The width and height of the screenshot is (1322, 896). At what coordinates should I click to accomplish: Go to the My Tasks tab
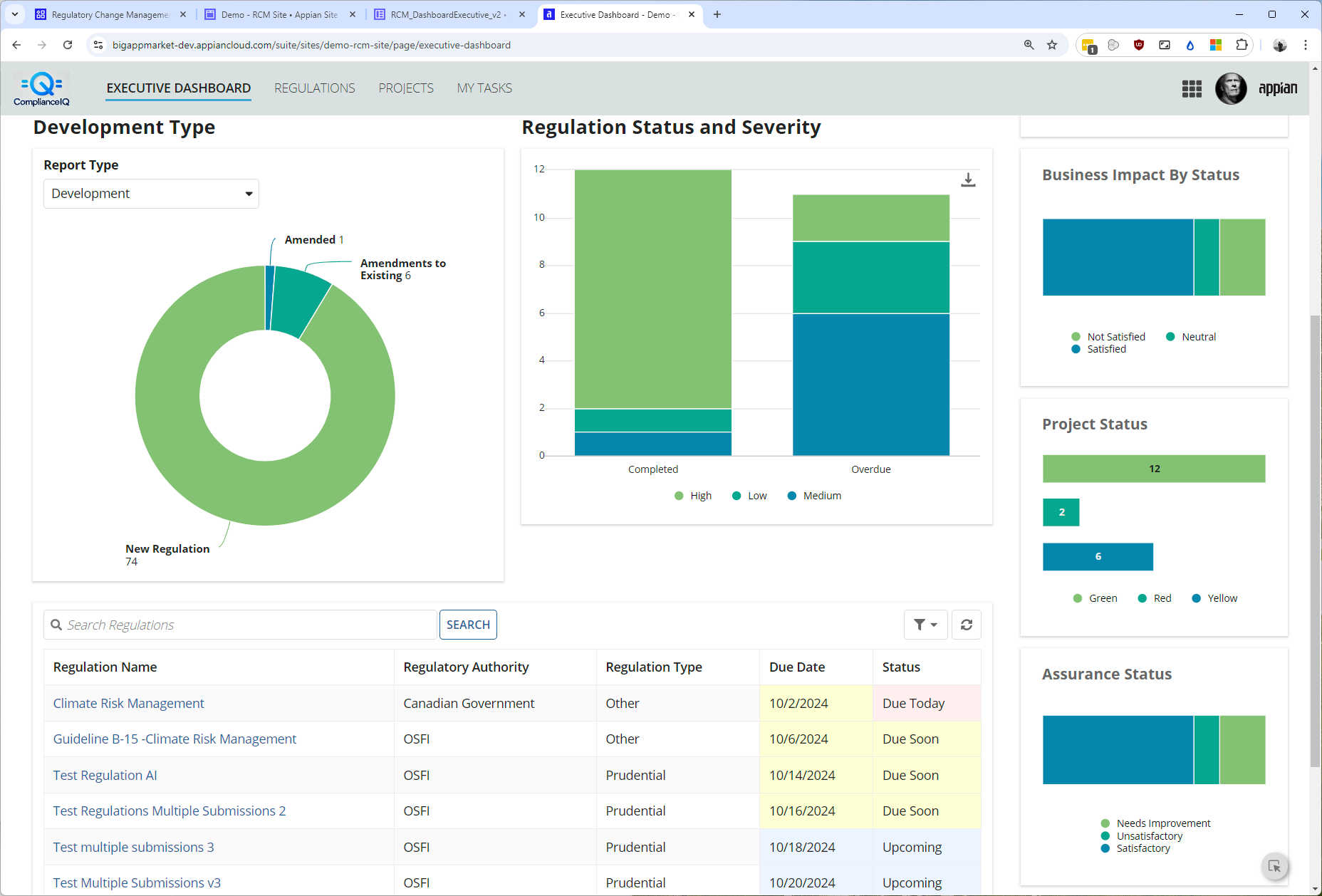click(x=484, y=88)
